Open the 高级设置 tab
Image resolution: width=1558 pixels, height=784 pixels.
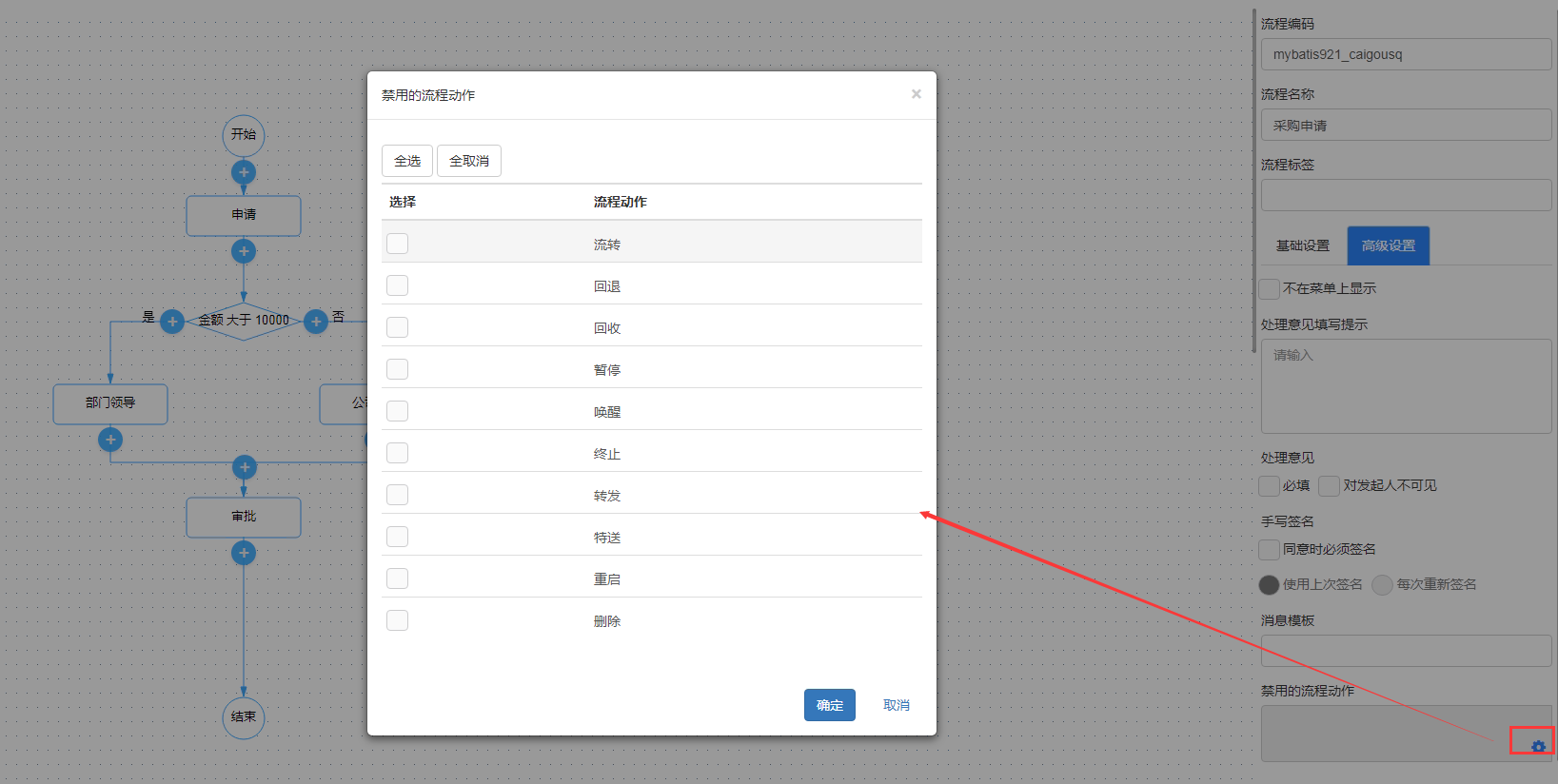click(x=1388, y=245)
